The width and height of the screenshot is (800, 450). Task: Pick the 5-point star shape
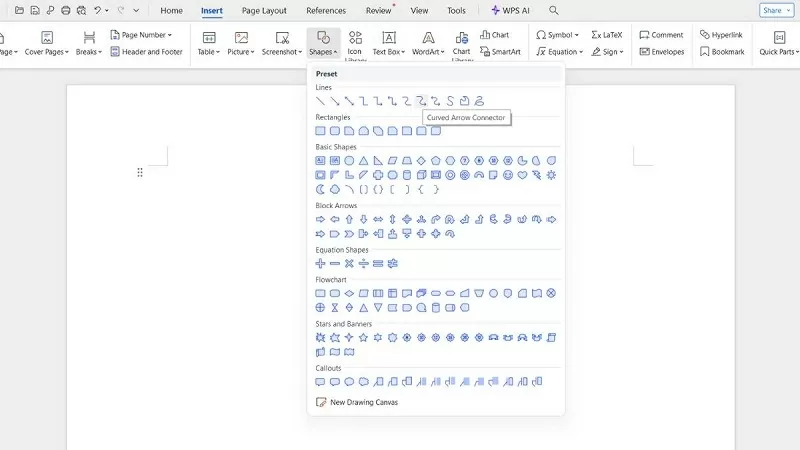click(364, 337)
